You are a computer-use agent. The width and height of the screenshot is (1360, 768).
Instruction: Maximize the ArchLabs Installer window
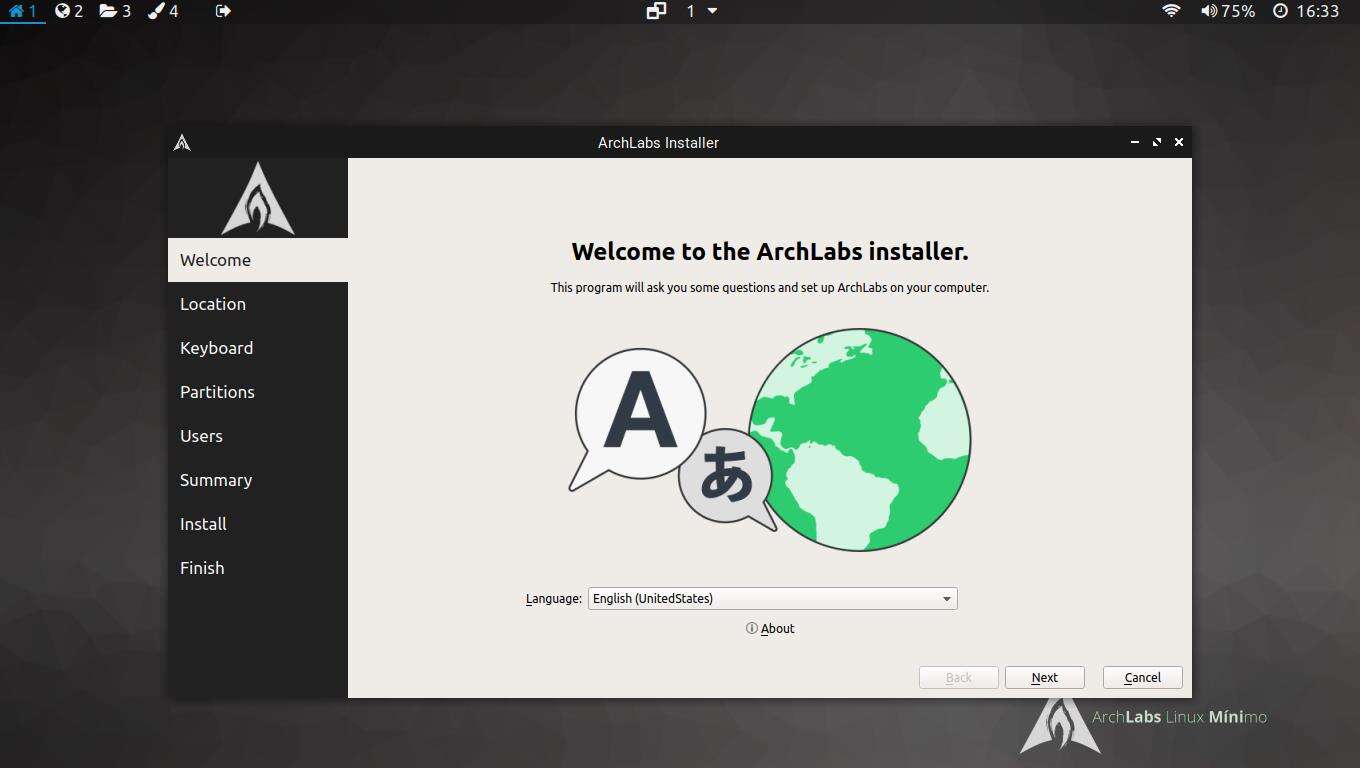coord(1157,143)
